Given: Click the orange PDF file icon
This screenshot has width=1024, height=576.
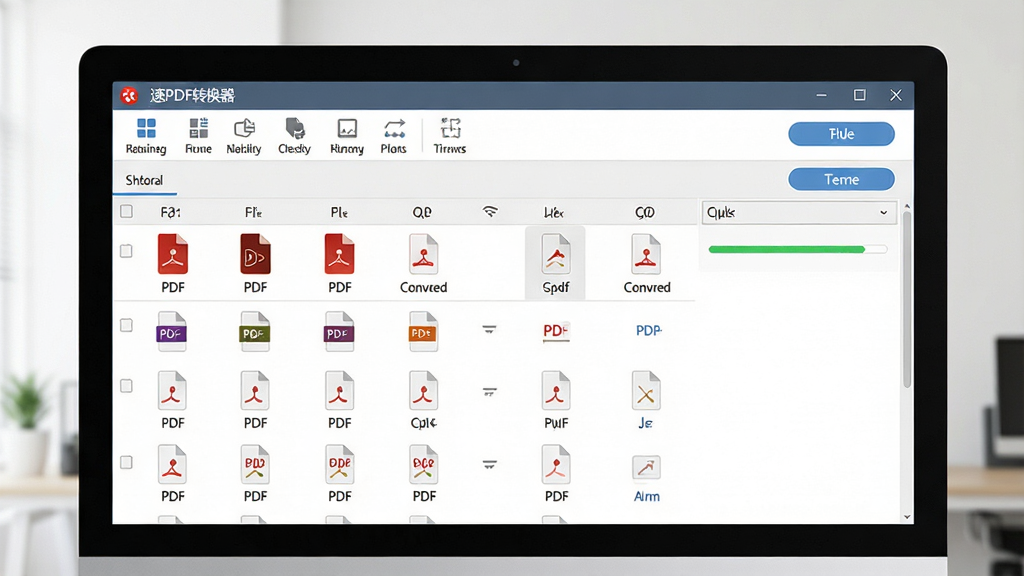Looking at the screenshot, I should tap(423, 332).
